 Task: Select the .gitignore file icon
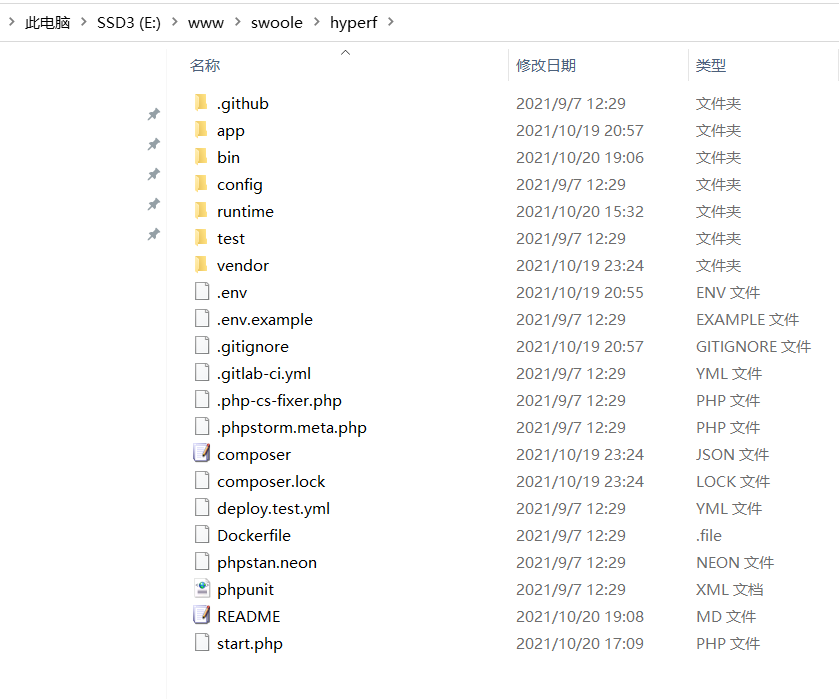tap(202, 346)
